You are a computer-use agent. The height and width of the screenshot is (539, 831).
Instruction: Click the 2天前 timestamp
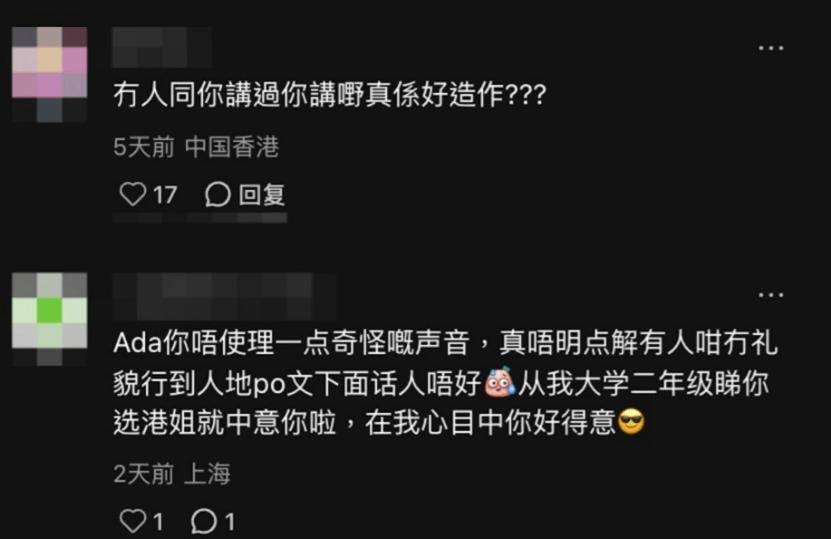pyautogui.click(x=144, y=473)
